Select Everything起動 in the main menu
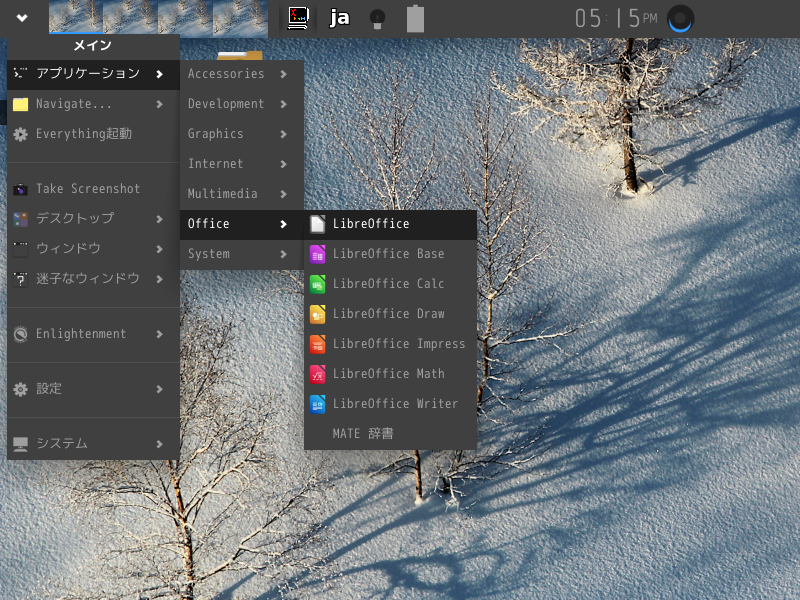This screenshot has height=600, width=800. click(x=93, y=134)
